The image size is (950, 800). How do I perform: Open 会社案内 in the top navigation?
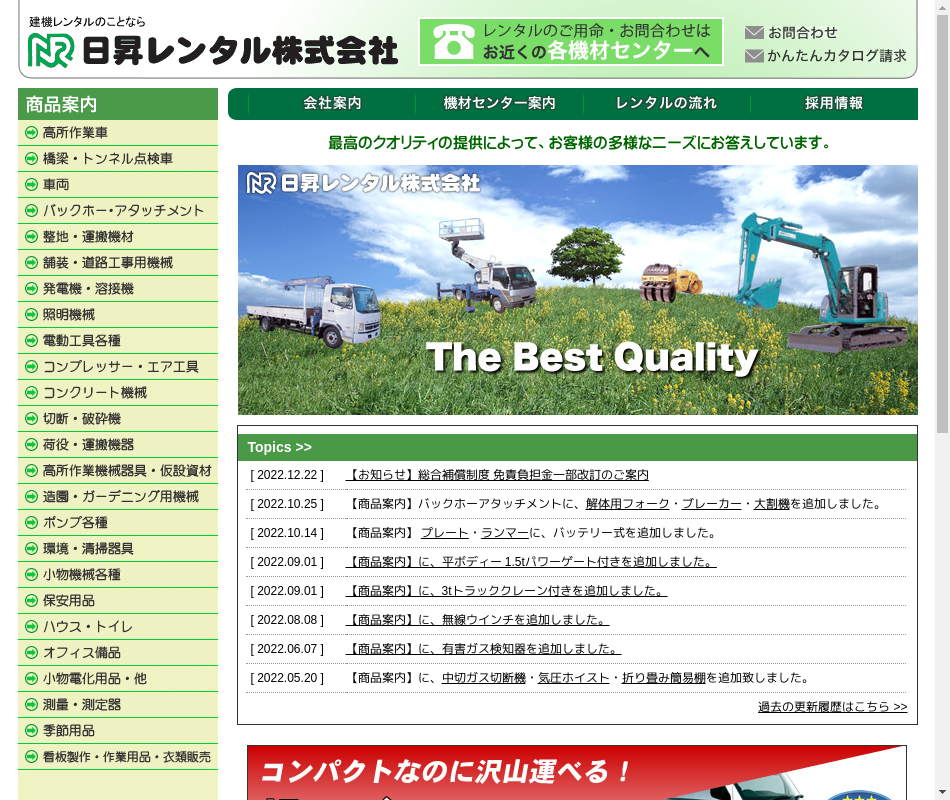(x=332, y=104)
